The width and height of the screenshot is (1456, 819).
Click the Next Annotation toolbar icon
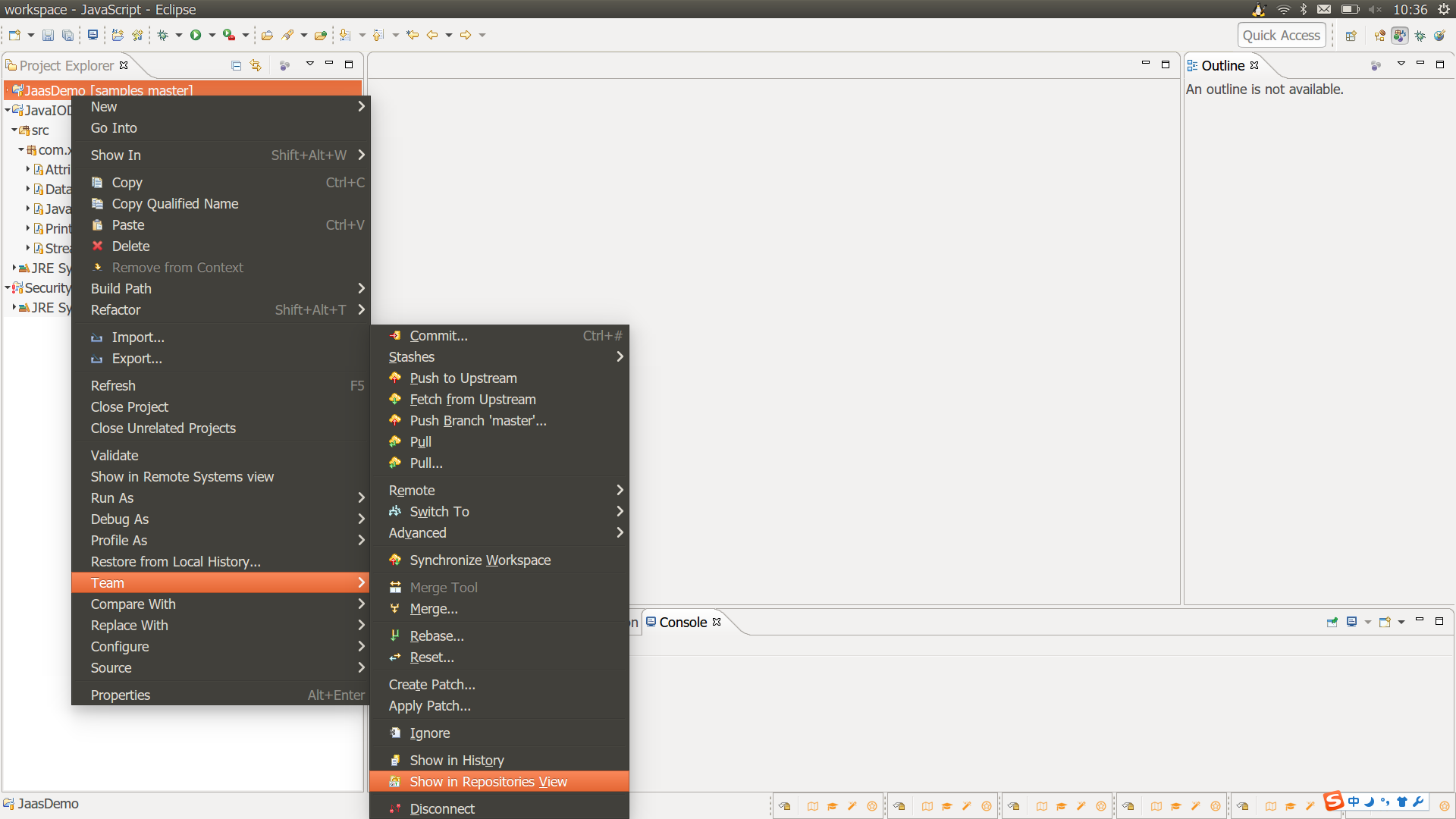(345, 35)
